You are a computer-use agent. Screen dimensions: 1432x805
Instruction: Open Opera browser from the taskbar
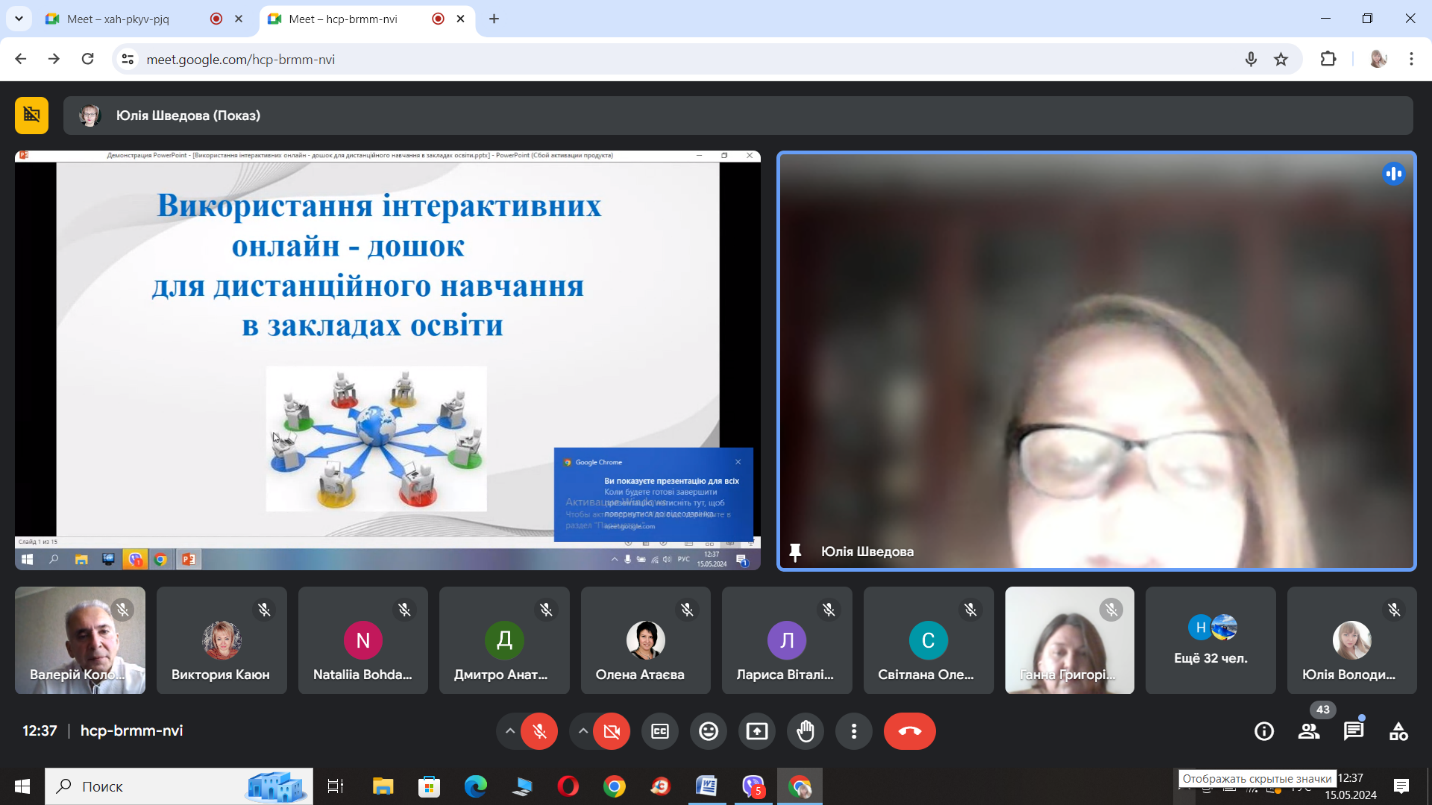pos(568,787)
